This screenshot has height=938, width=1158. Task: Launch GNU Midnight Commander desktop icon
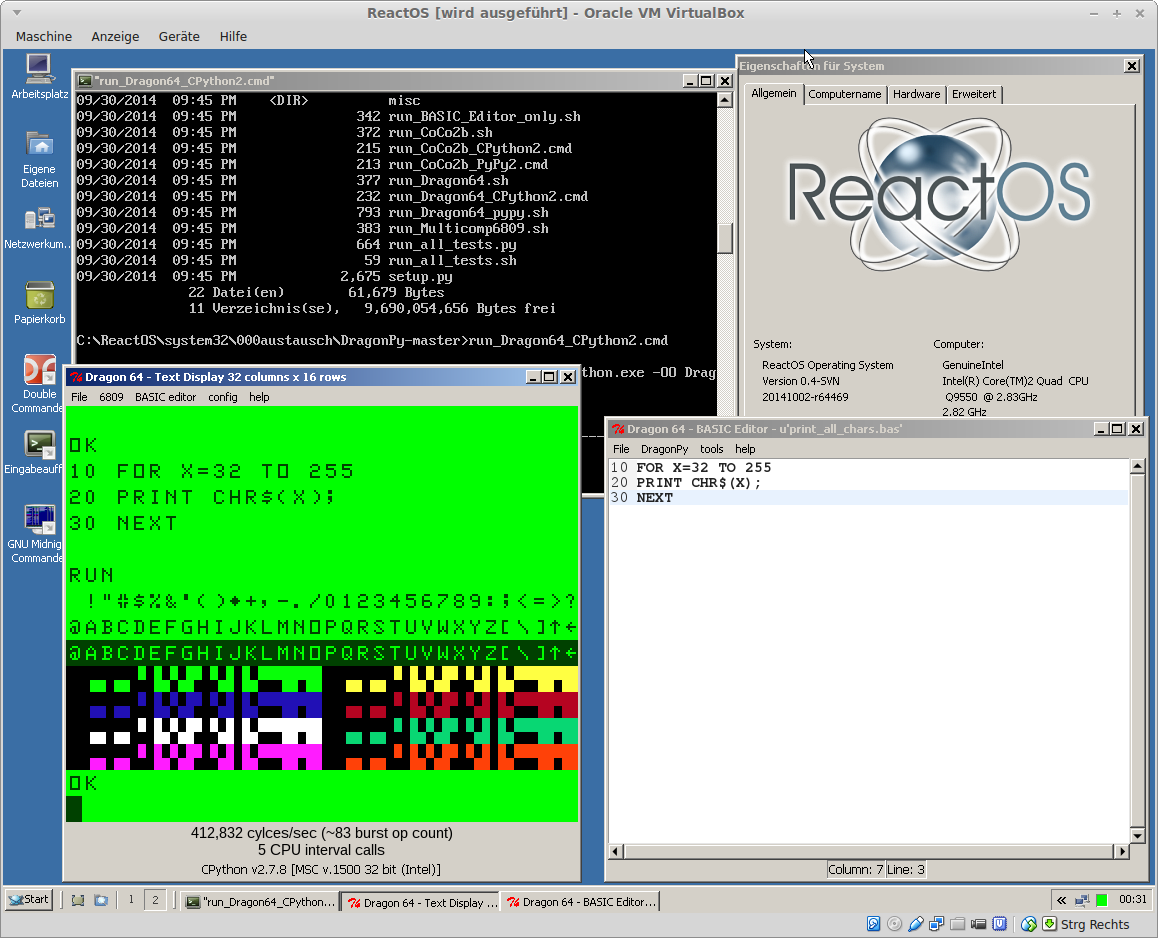(37, 533)
